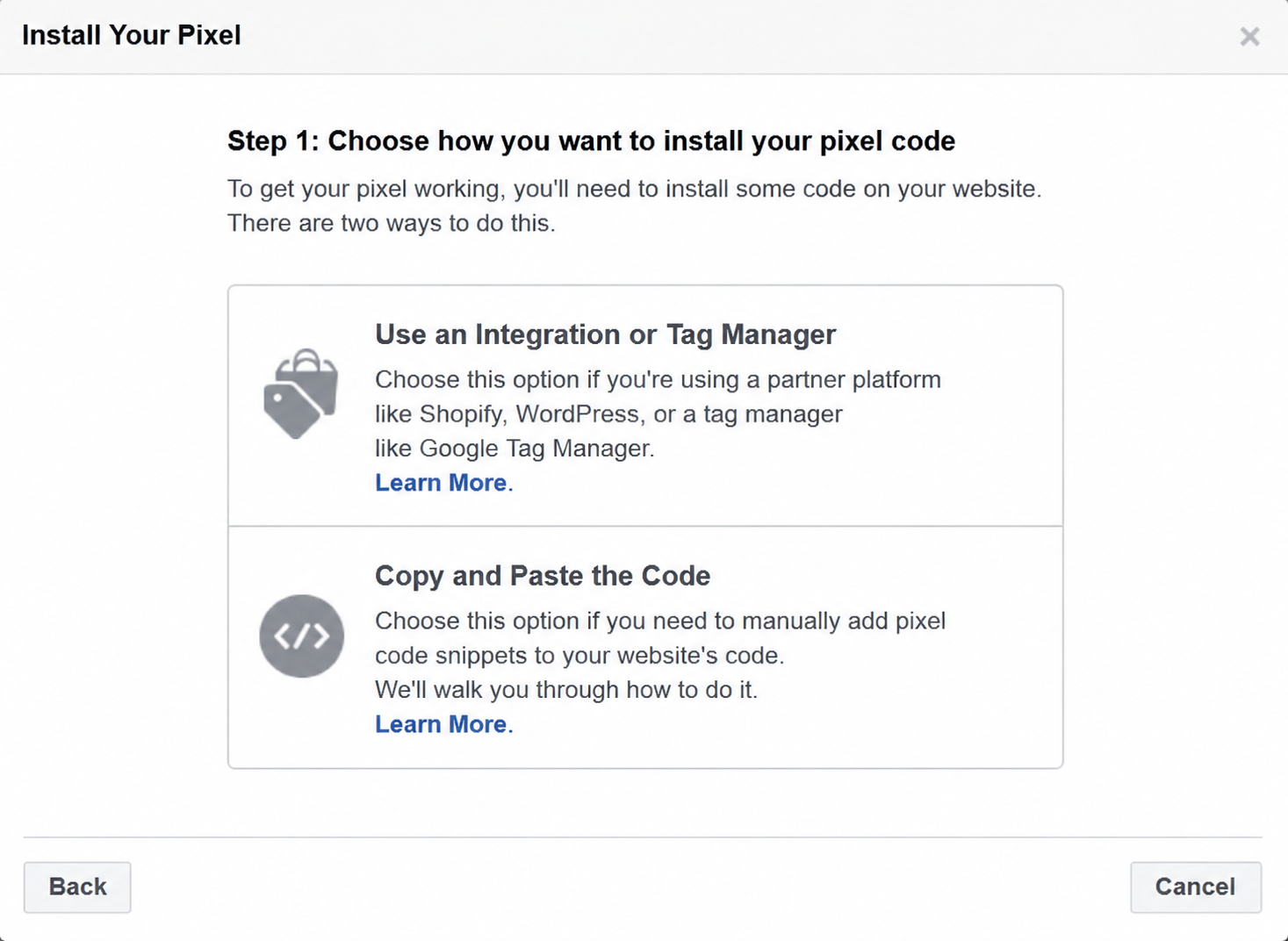Viewport: 1288px width, 941px height.
Task: Click the Step 1 heading text
Action: click(x=591, y=141)
